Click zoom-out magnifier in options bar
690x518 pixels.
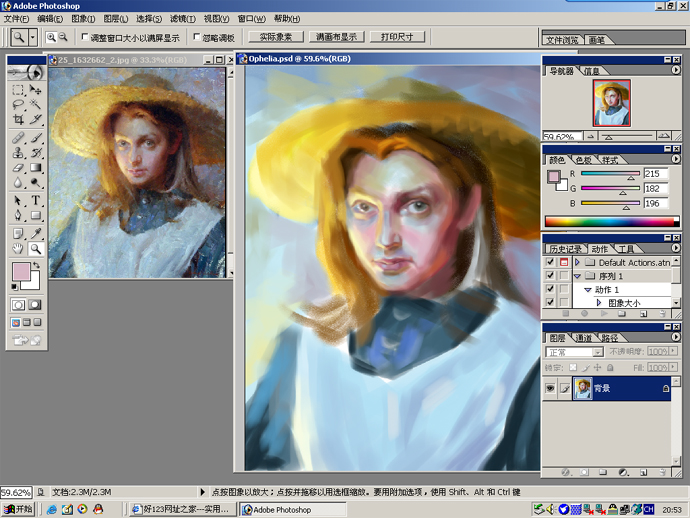(x=63, y=37)
